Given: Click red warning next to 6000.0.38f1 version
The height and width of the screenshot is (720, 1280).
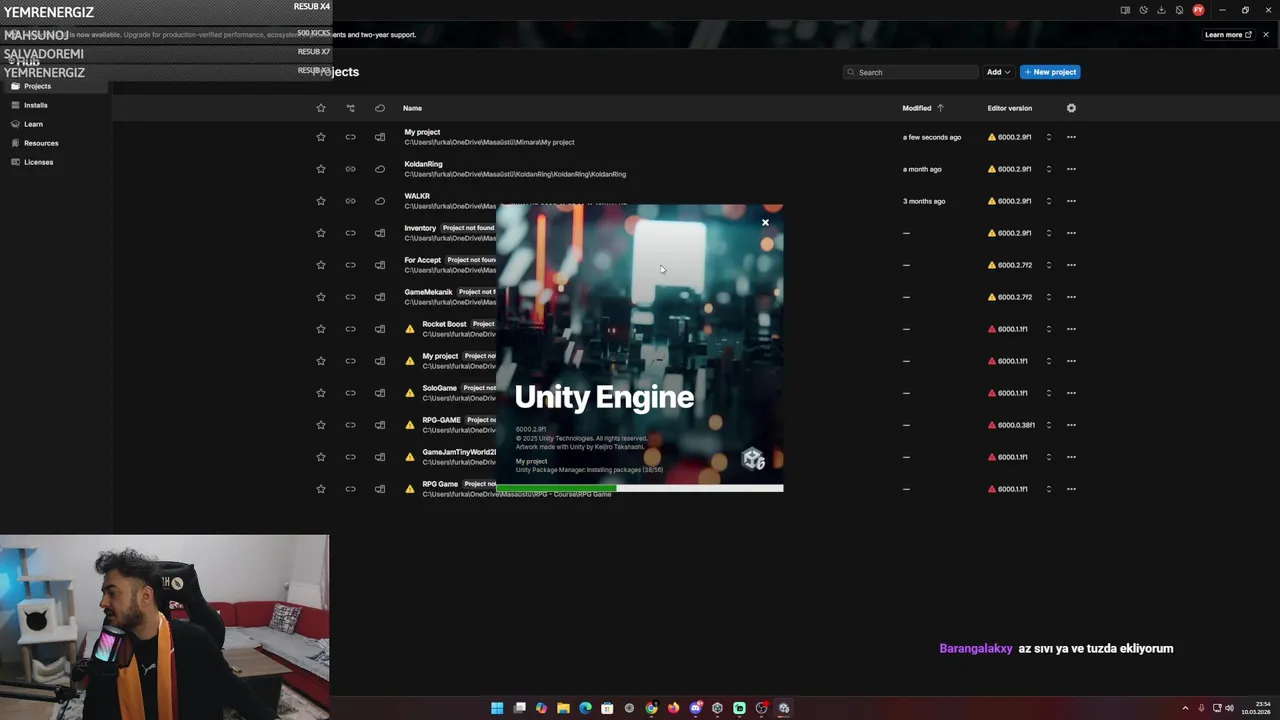Looking at the screenshot, I should pyautogui.click(x=992, y=425).
